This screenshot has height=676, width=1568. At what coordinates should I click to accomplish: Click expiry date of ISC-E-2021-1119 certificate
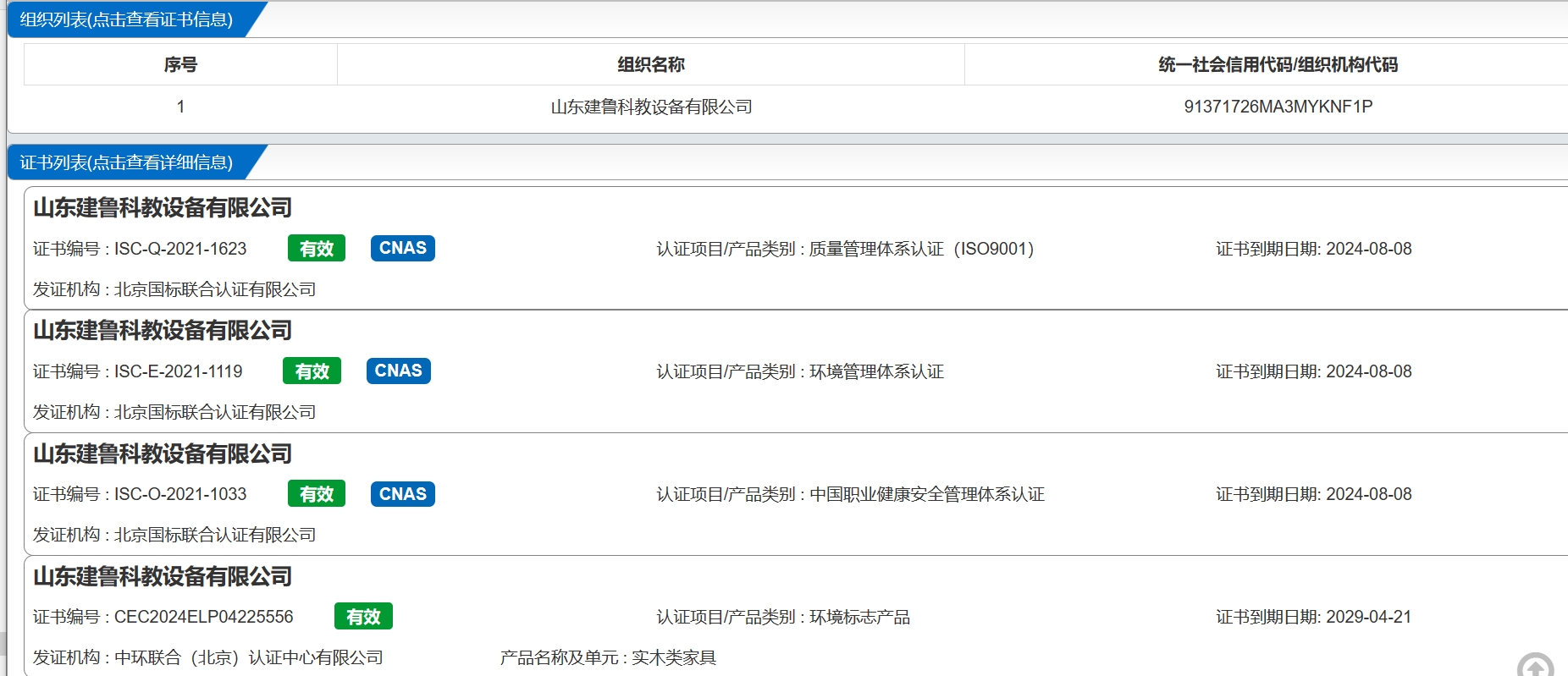pyautogui.click(x=1369, y=371)
